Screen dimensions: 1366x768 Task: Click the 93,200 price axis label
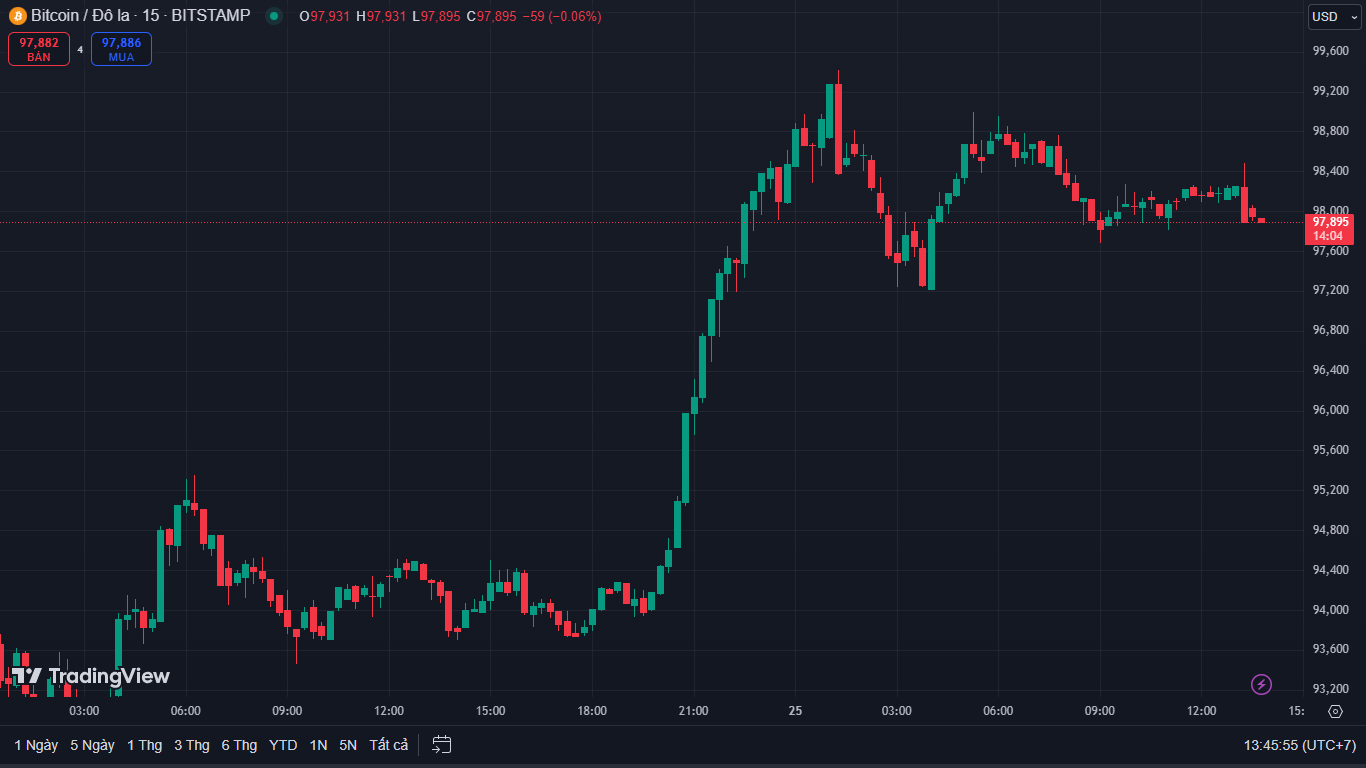(x=1331, y=689)
